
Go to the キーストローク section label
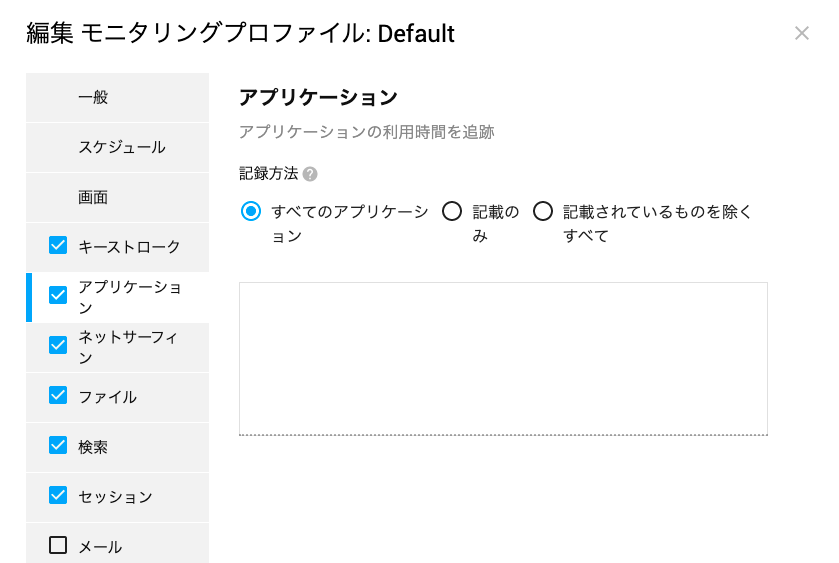[129, 247]
